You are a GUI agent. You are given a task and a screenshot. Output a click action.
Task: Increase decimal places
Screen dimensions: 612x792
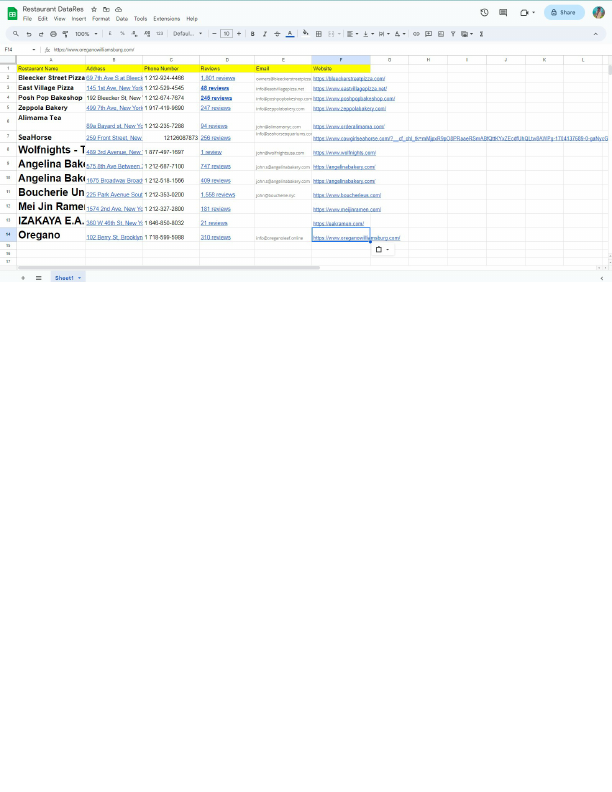coord(147,34)
